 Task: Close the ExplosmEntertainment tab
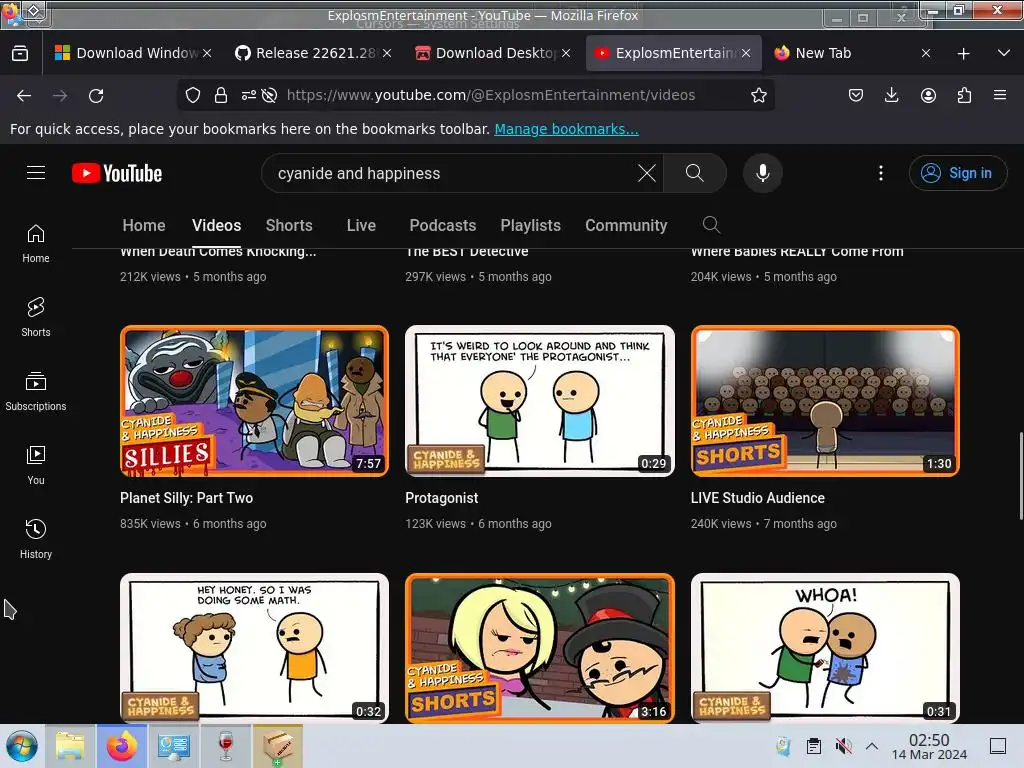(746, 53)
